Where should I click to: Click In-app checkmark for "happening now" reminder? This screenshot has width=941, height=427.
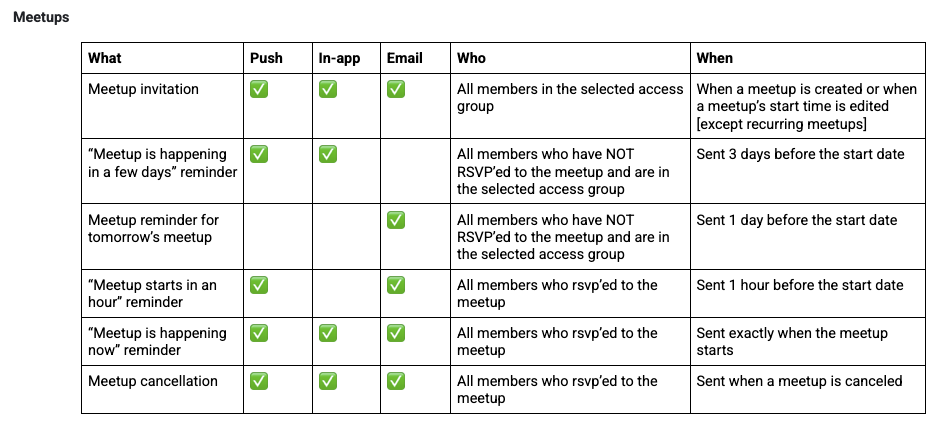click(x=328, y=333)
